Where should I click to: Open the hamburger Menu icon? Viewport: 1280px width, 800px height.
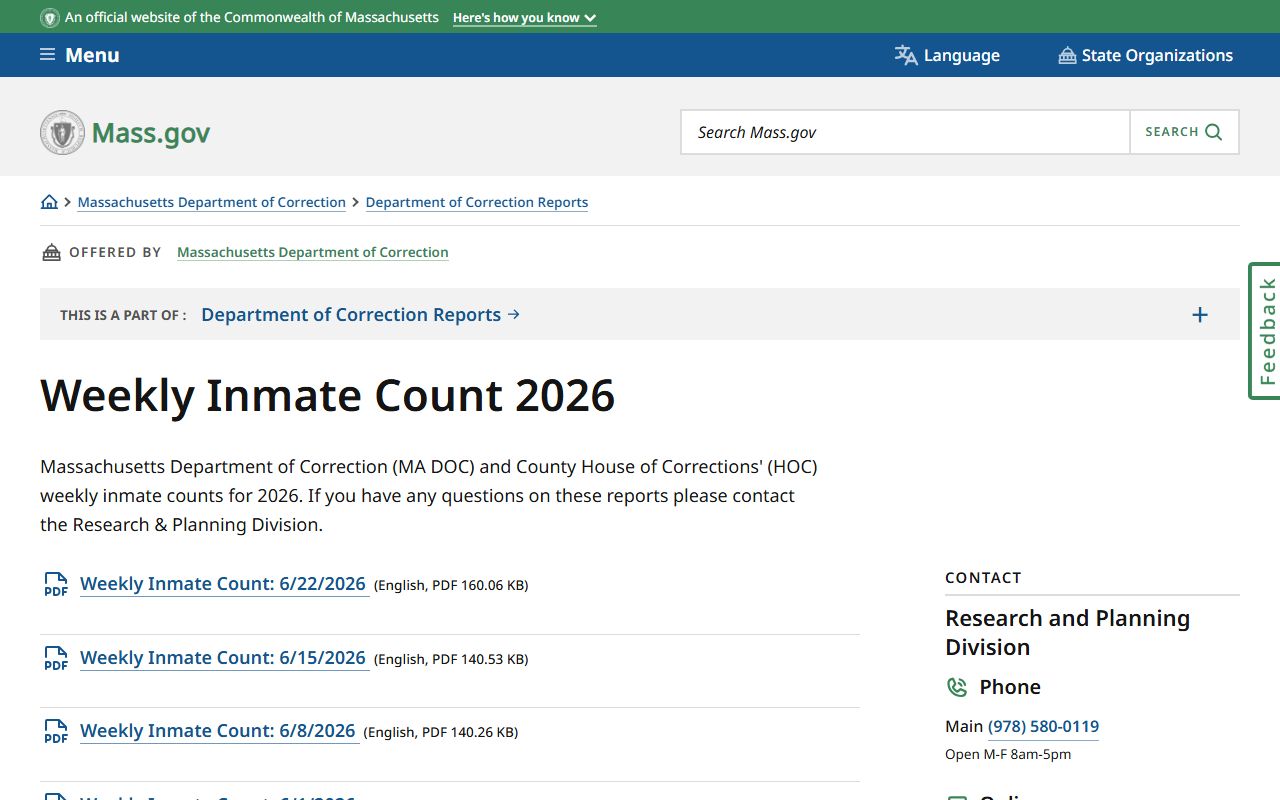coord(47,55)
